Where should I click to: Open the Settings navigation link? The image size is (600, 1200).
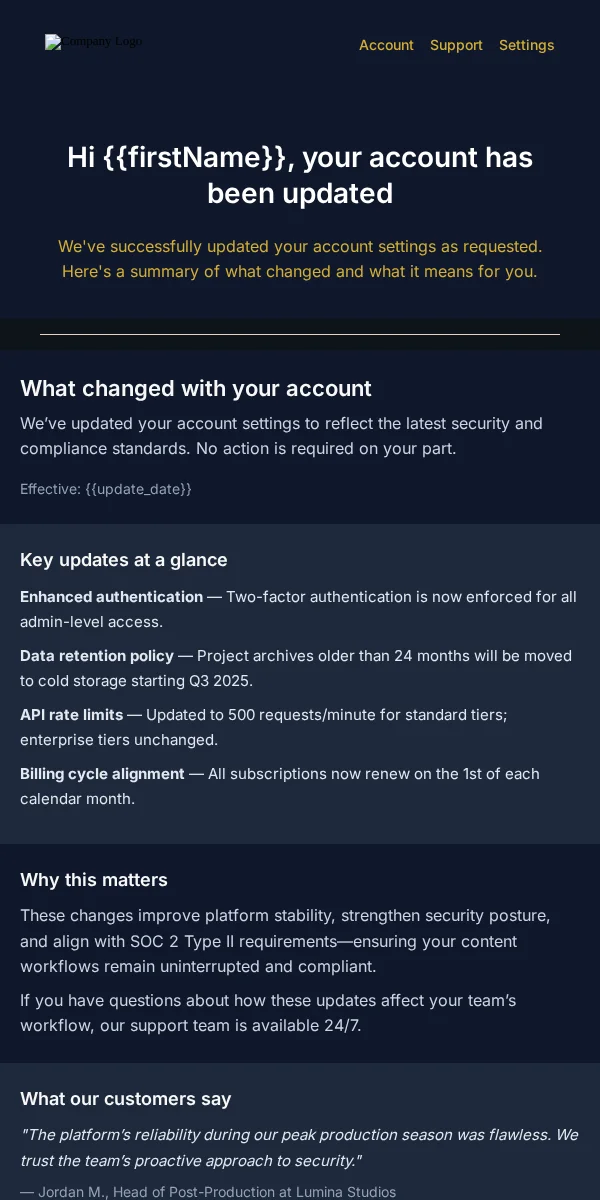coord(526,45)
